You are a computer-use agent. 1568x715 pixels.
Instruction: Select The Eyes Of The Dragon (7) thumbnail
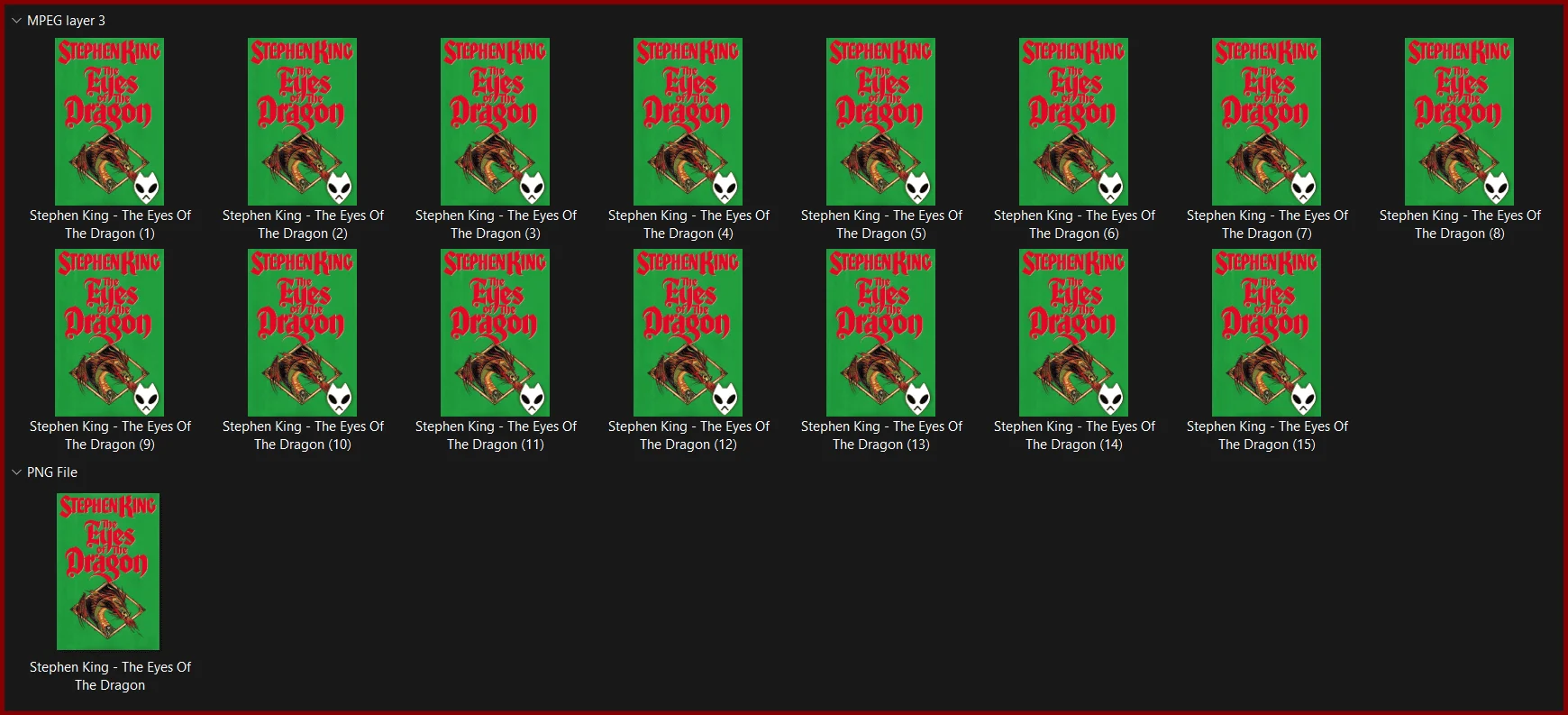click(1266, 122)
